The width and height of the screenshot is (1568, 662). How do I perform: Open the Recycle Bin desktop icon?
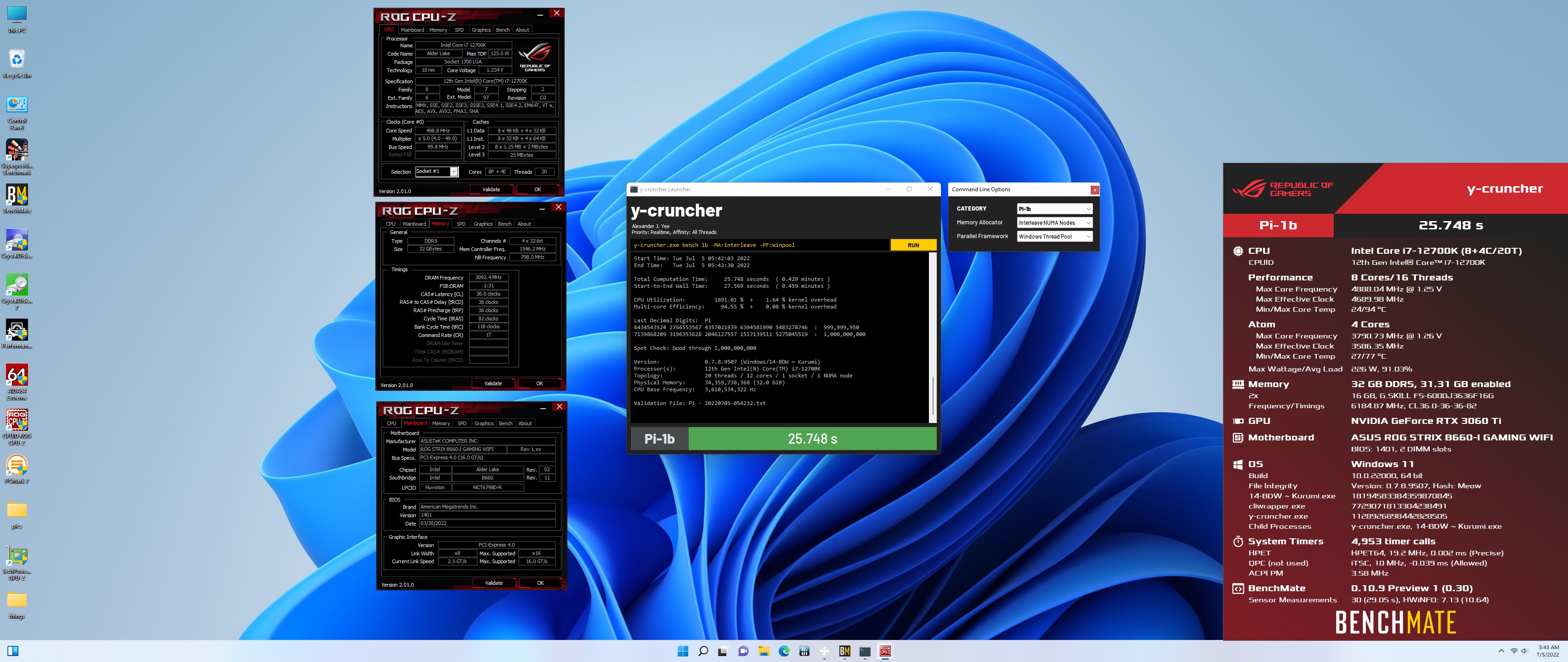[x=17, y=64]
